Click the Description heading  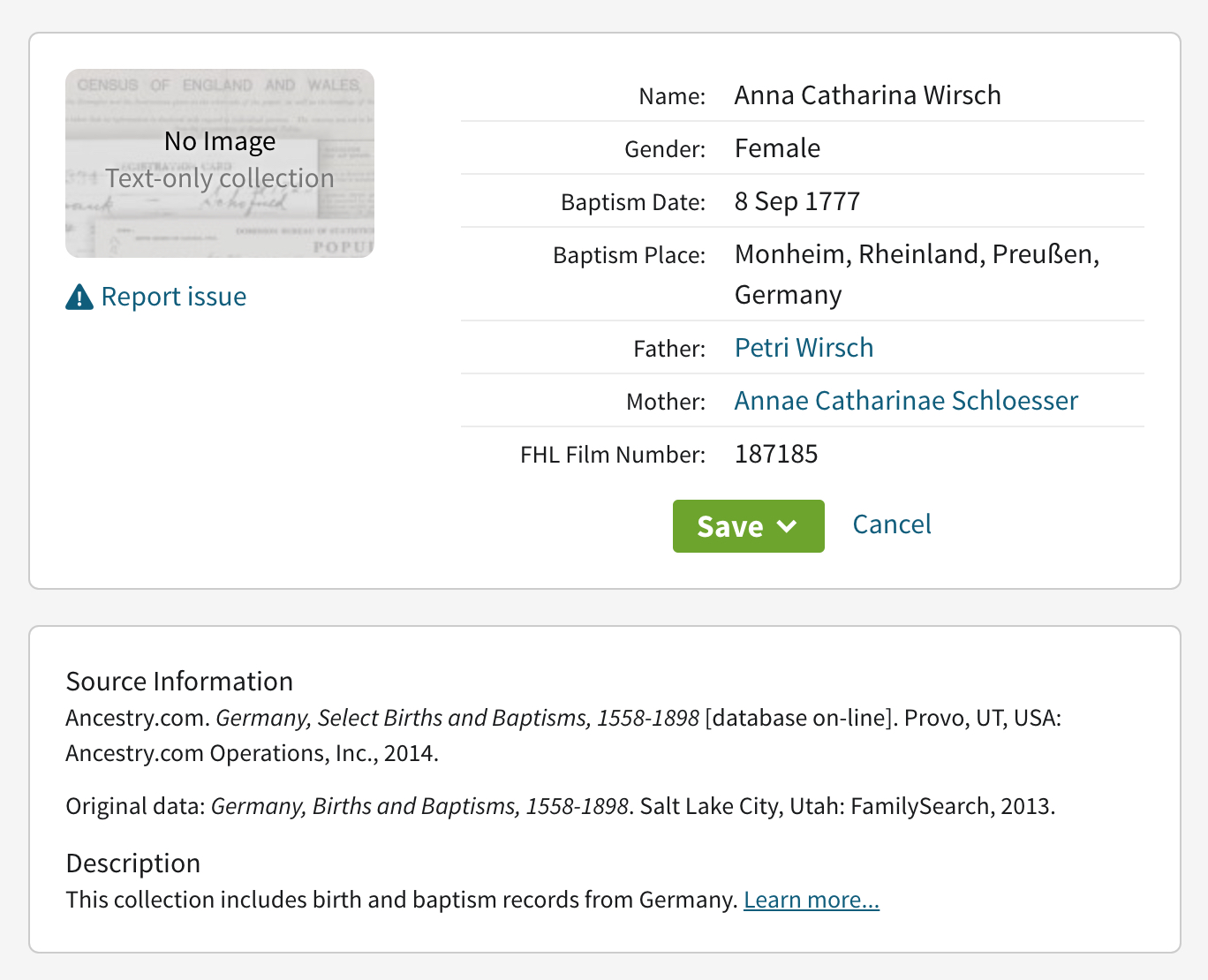coord(133,863)
